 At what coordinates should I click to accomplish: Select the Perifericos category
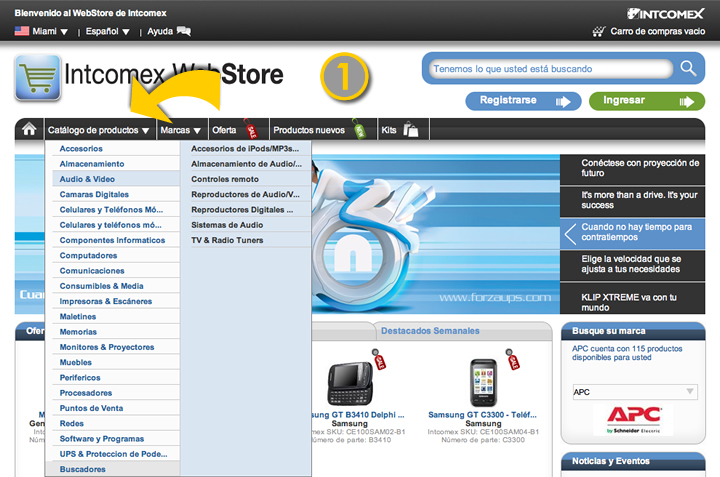pos(116,377)
